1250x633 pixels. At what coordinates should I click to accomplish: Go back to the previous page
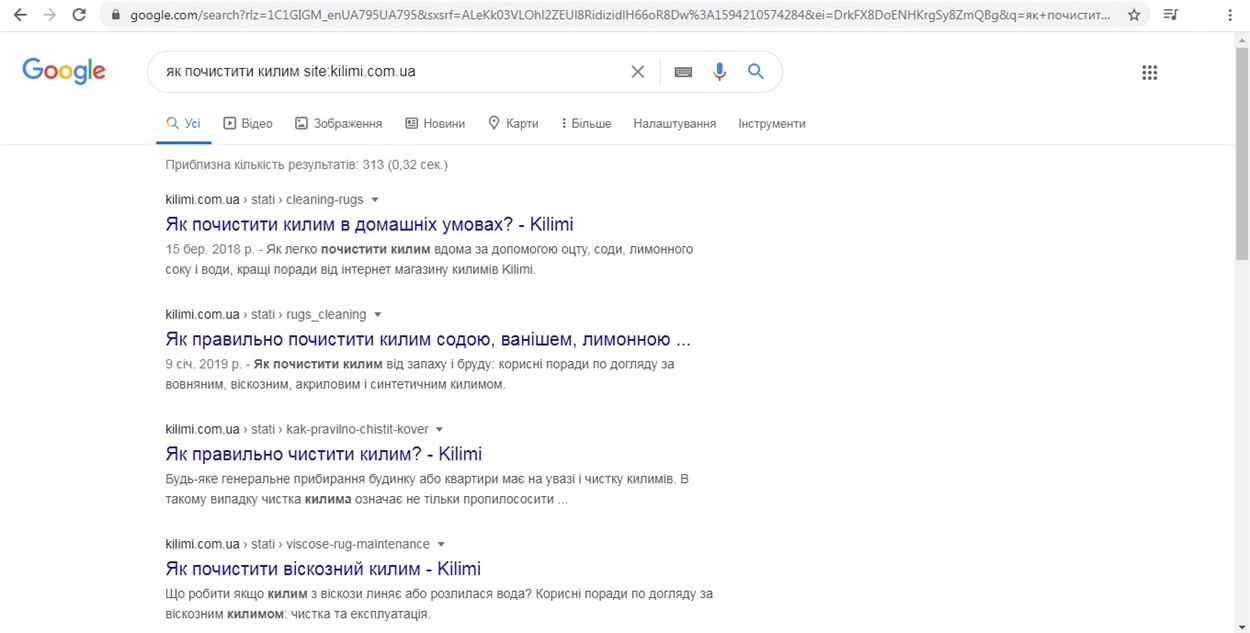coord(20,15)
